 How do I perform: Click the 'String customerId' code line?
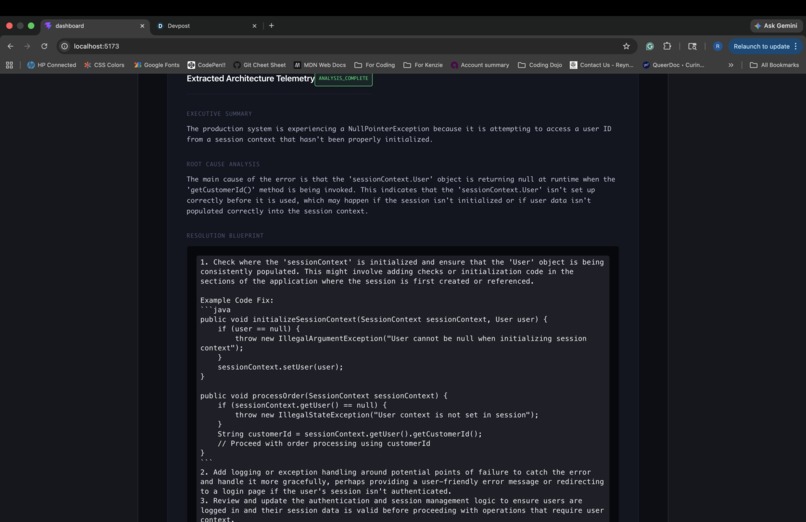click(350, 434)
